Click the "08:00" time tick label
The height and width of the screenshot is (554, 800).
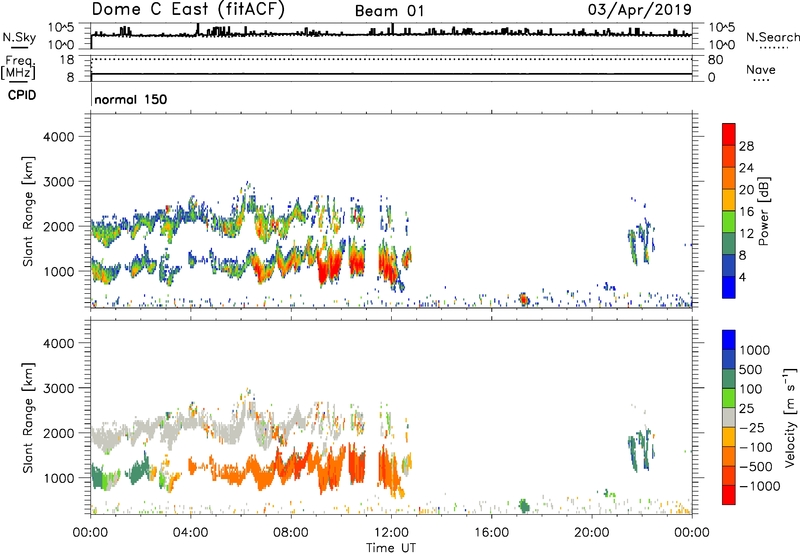click(291, 533)
